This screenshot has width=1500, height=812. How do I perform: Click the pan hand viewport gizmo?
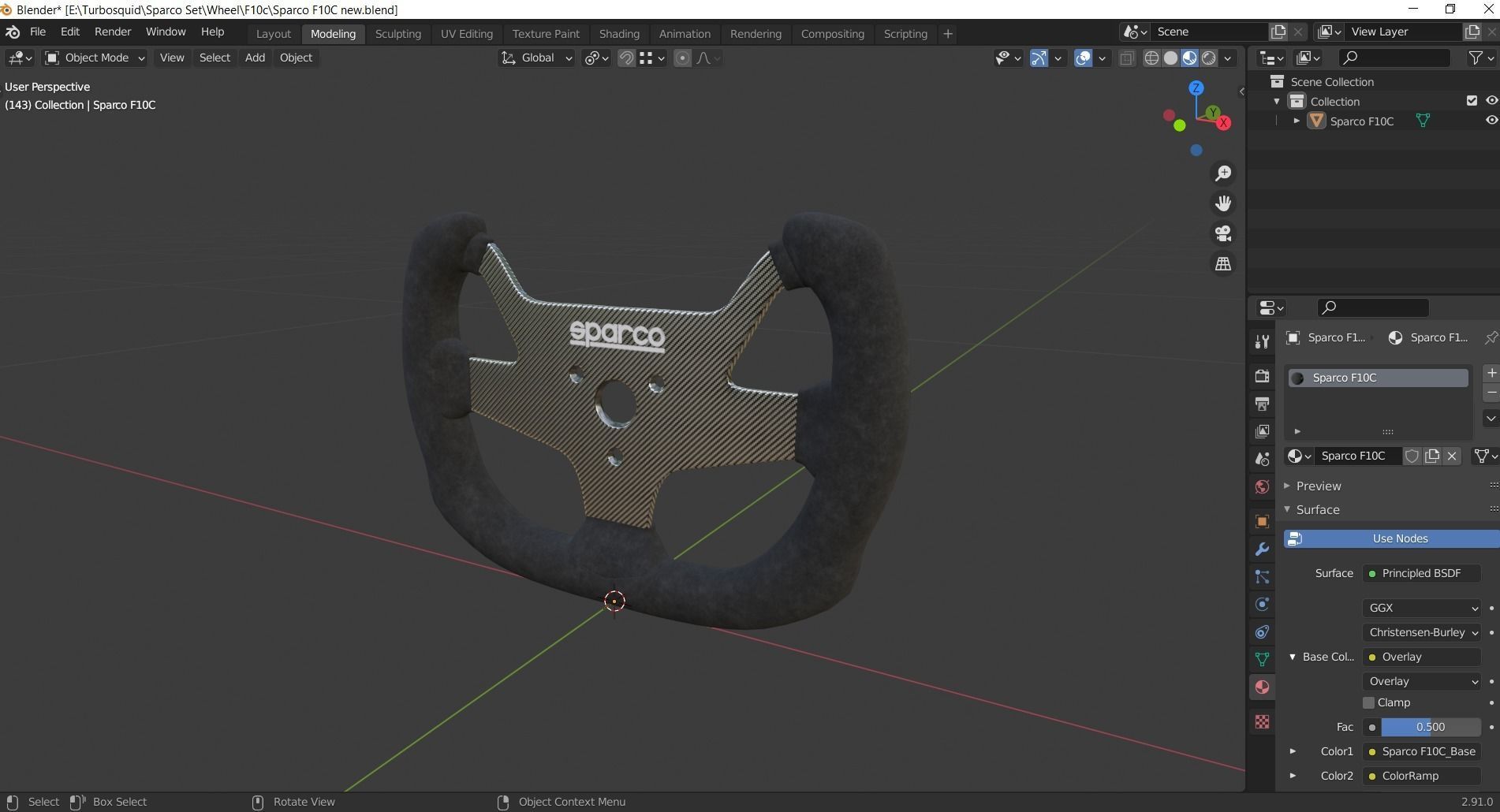coord(1223,203)
